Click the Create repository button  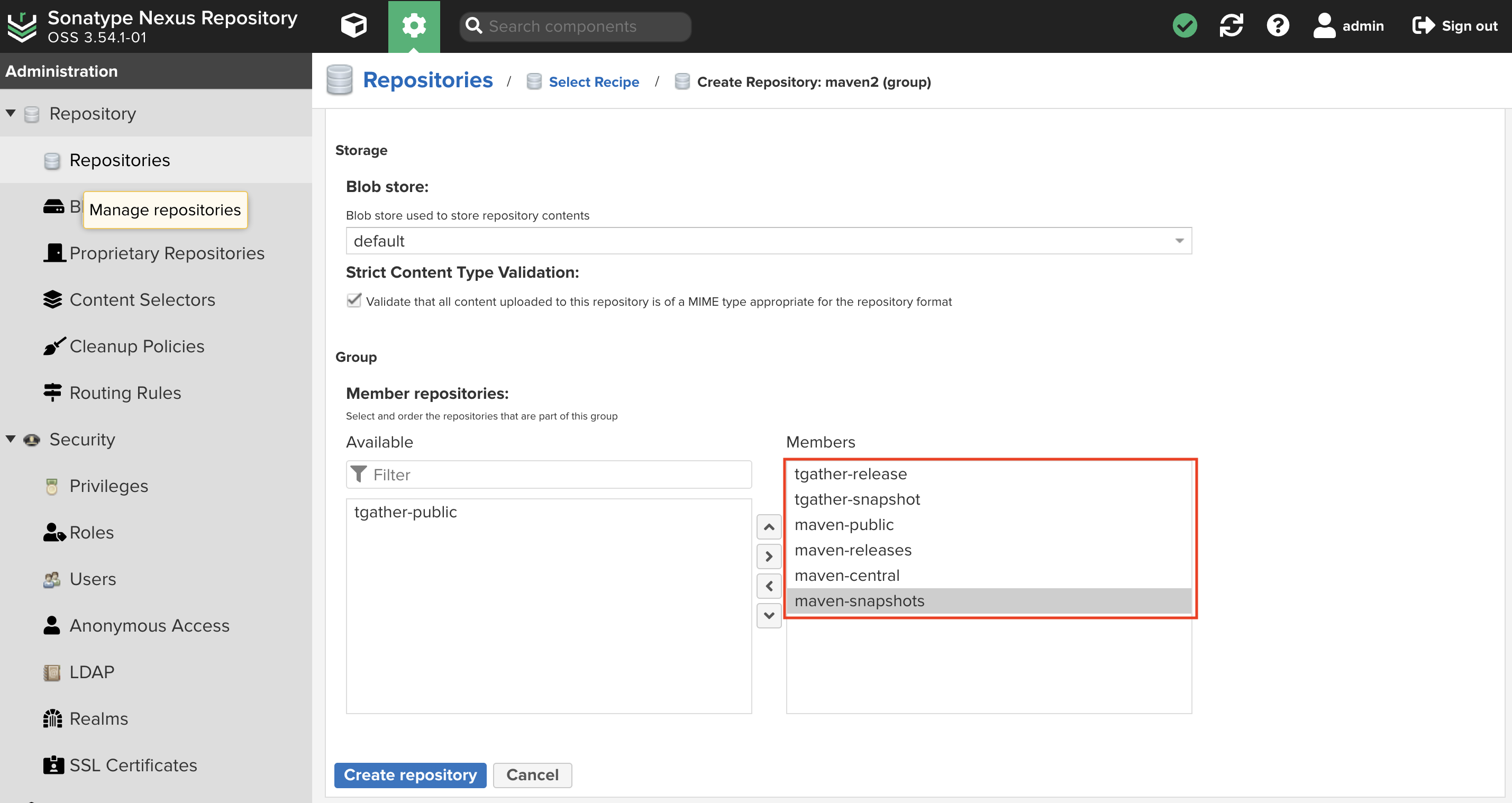409,775
